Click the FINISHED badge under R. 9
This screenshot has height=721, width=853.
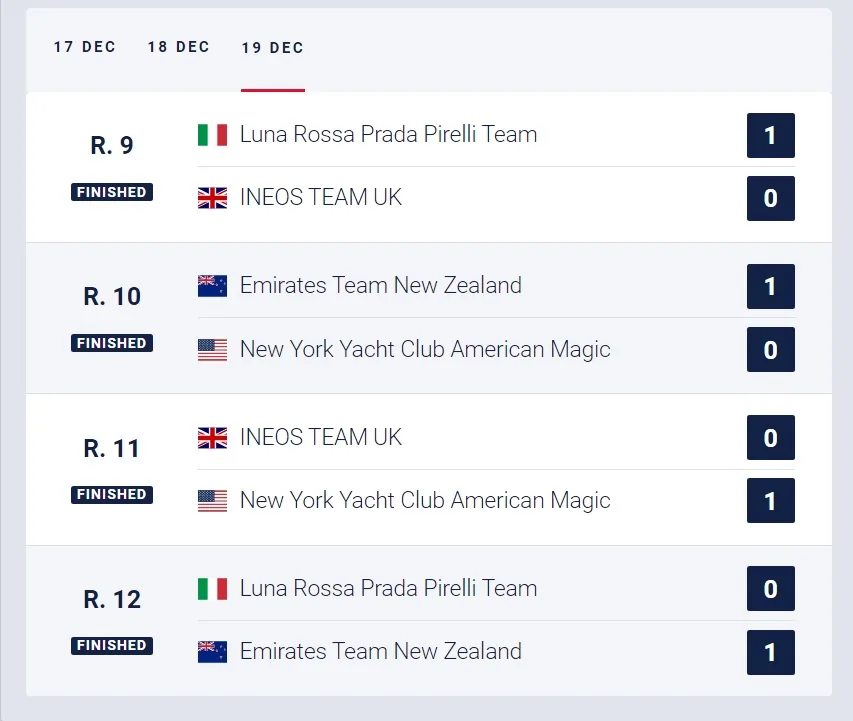click(x=112, y=192)
